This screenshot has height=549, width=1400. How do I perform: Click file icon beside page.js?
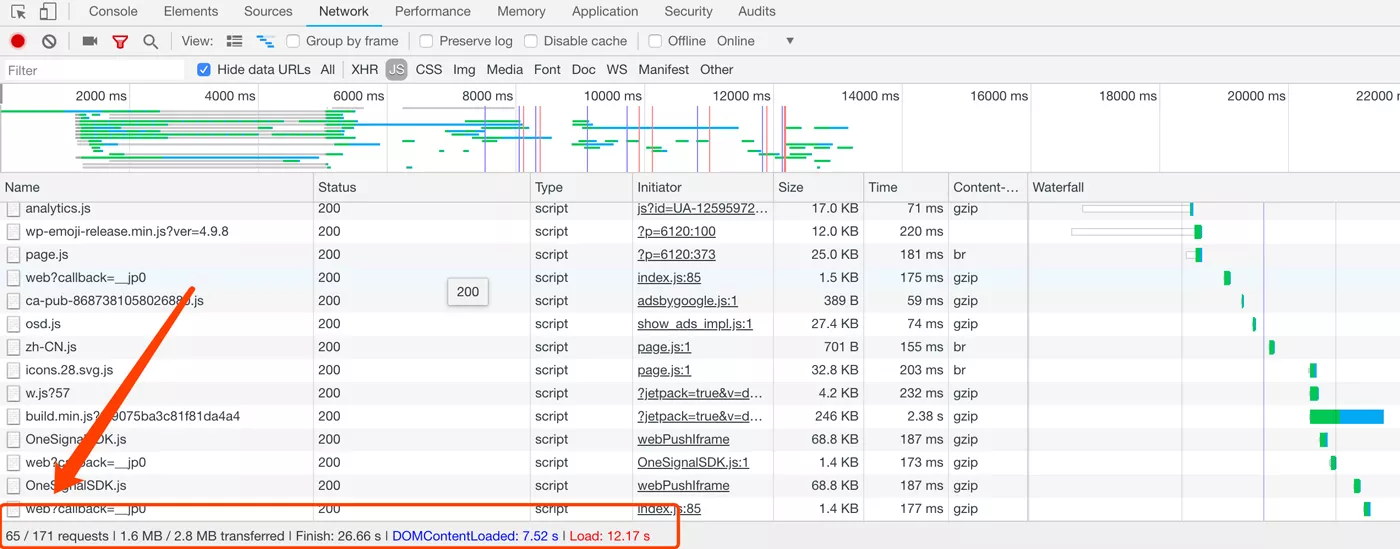click(x=13, y=254)
